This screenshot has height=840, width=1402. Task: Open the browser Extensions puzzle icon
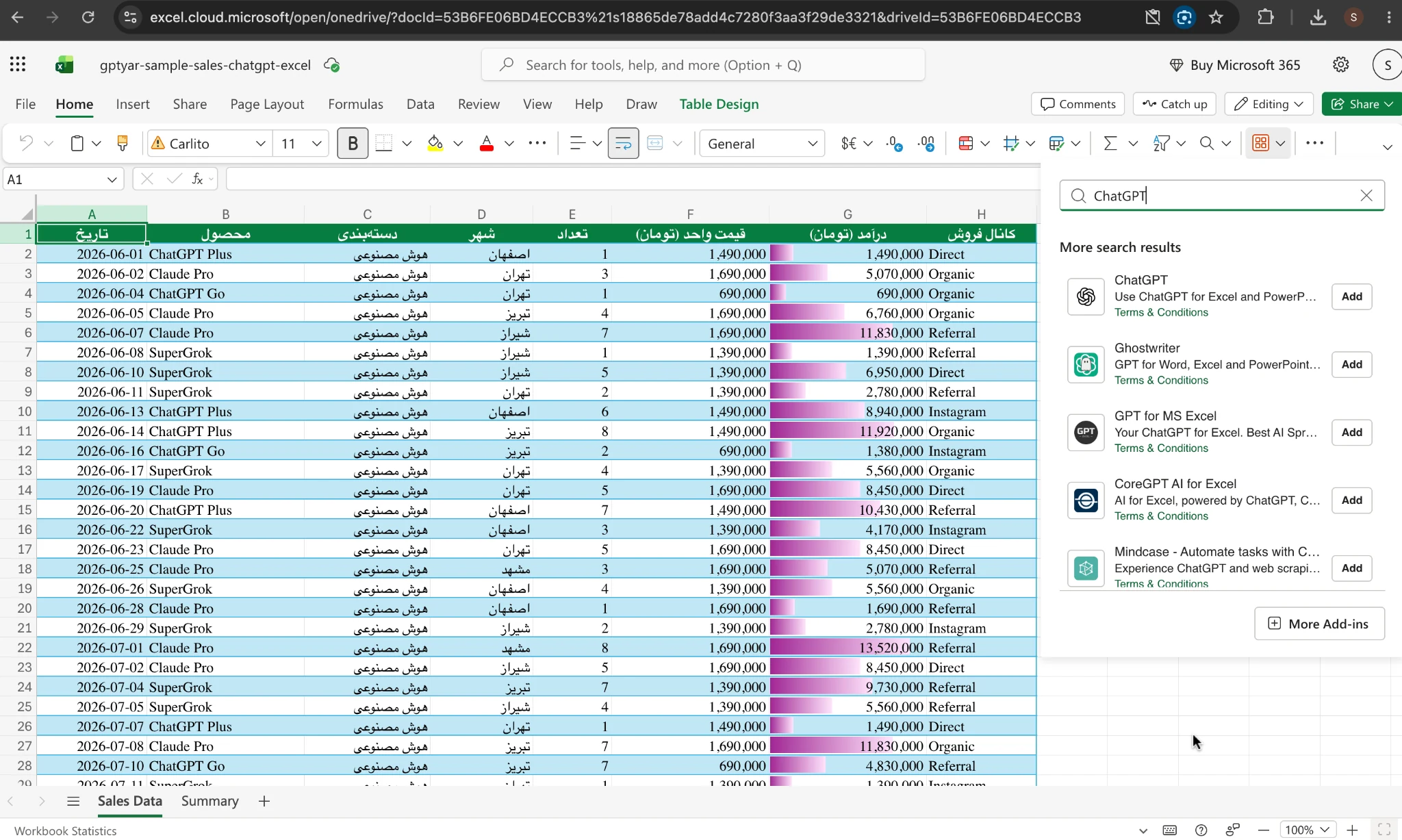click(x=1266, y=17)
